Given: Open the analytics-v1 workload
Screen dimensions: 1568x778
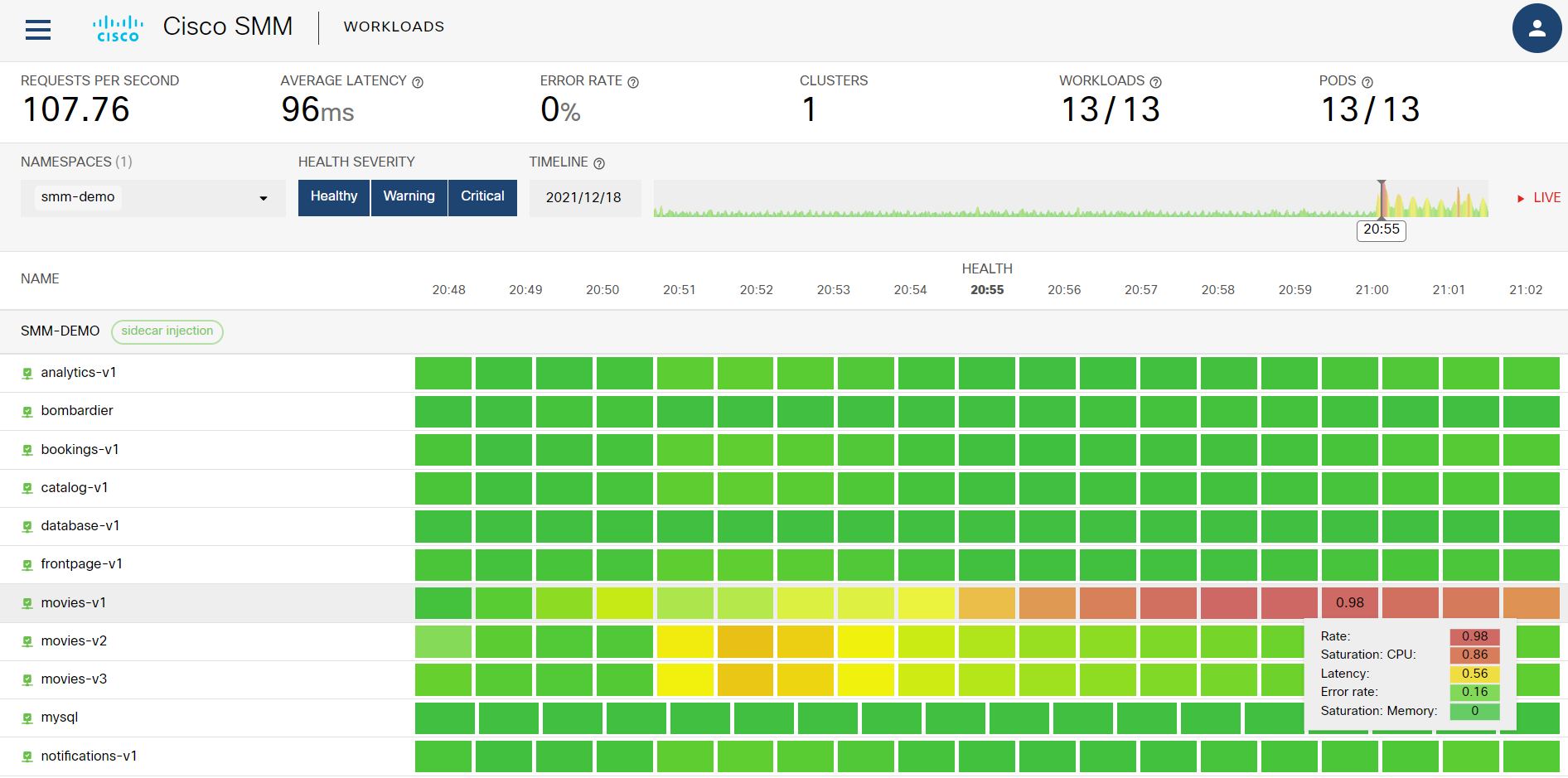Looking at the screenshot, I should pos(79,373).
